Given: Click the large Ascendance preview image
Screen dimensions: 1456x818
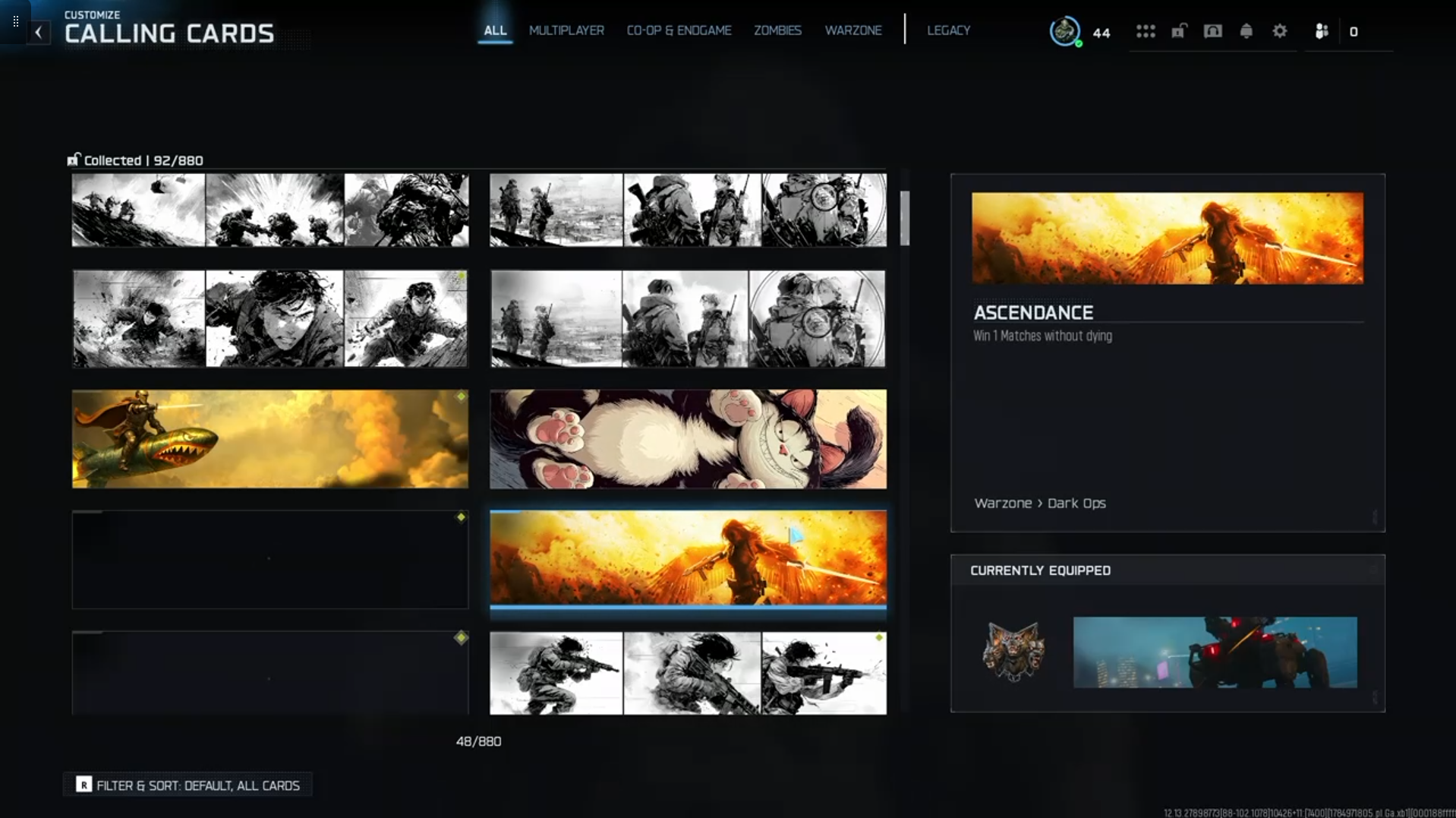Looking at the screenshot, I should tap(1168, 238).
